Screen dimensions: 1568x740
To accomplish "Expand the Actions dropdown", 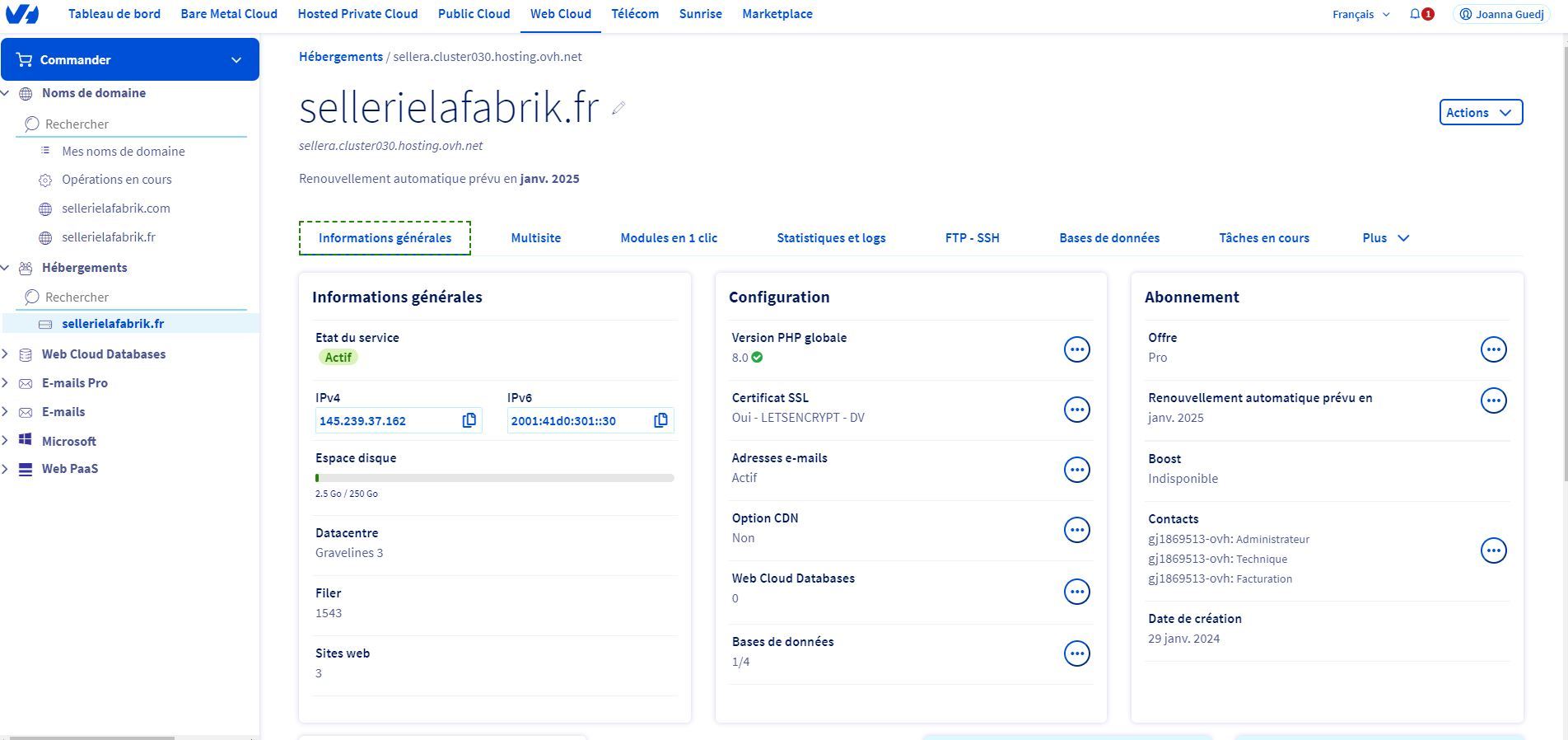I will tap(1480, 113).
